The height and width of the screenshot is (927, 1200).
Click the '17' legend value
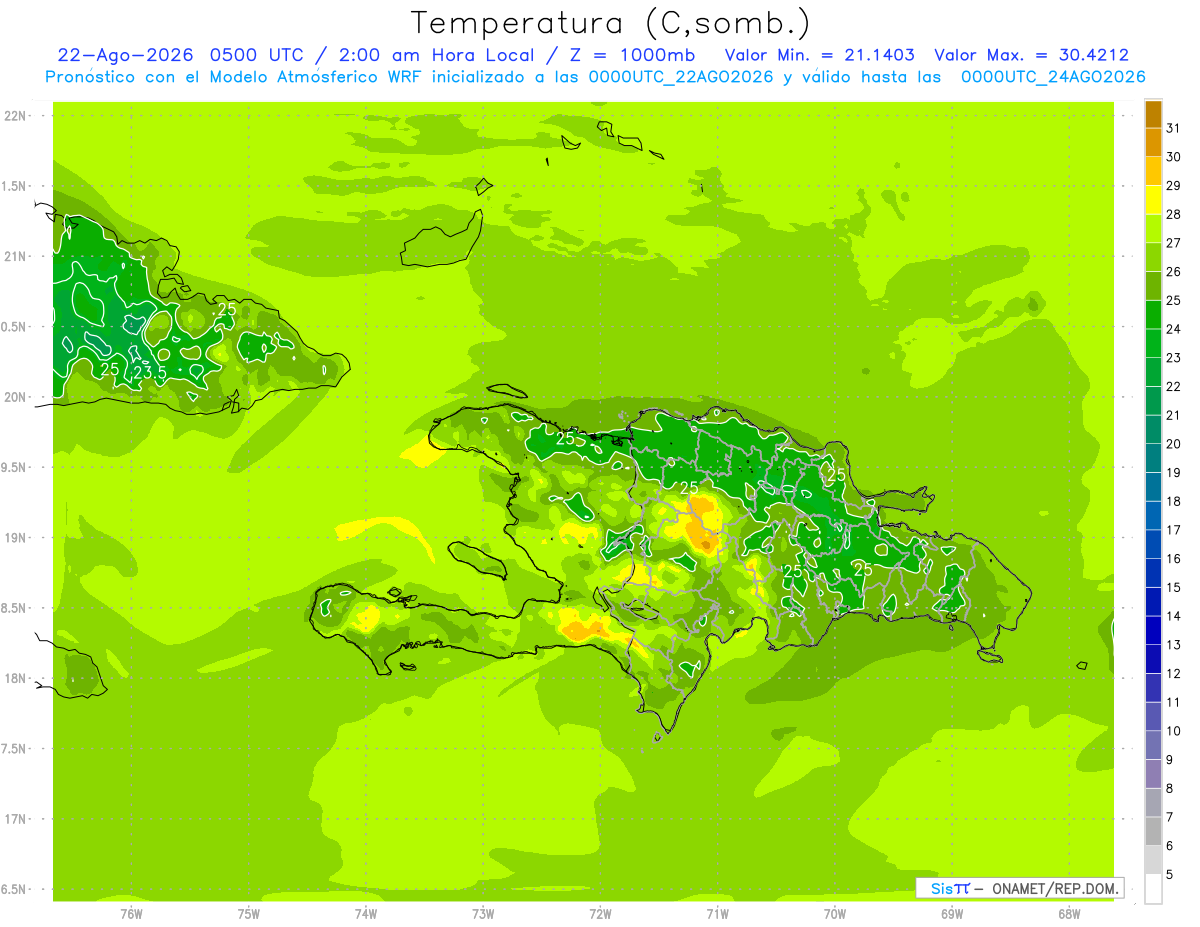1174,530
